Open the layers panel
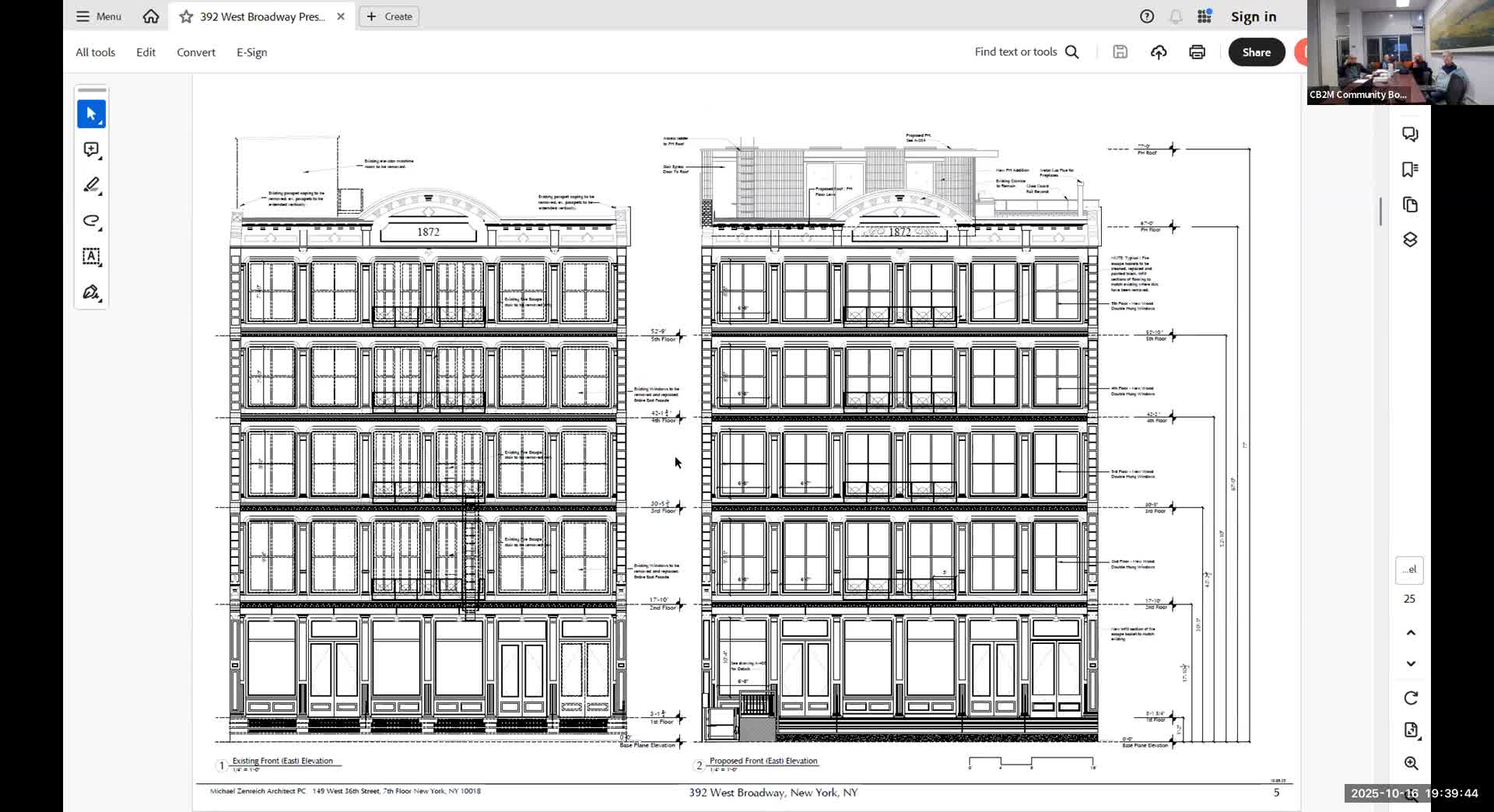Screen dimensions: 1494x812 [1410, 240]
